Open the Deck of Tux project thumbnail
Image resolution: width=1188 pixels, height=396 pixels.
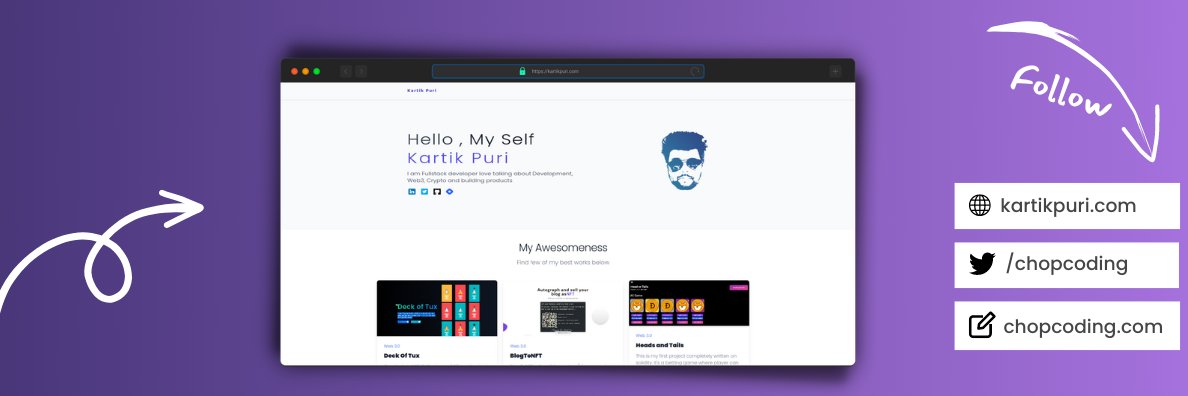coord(437,308)
